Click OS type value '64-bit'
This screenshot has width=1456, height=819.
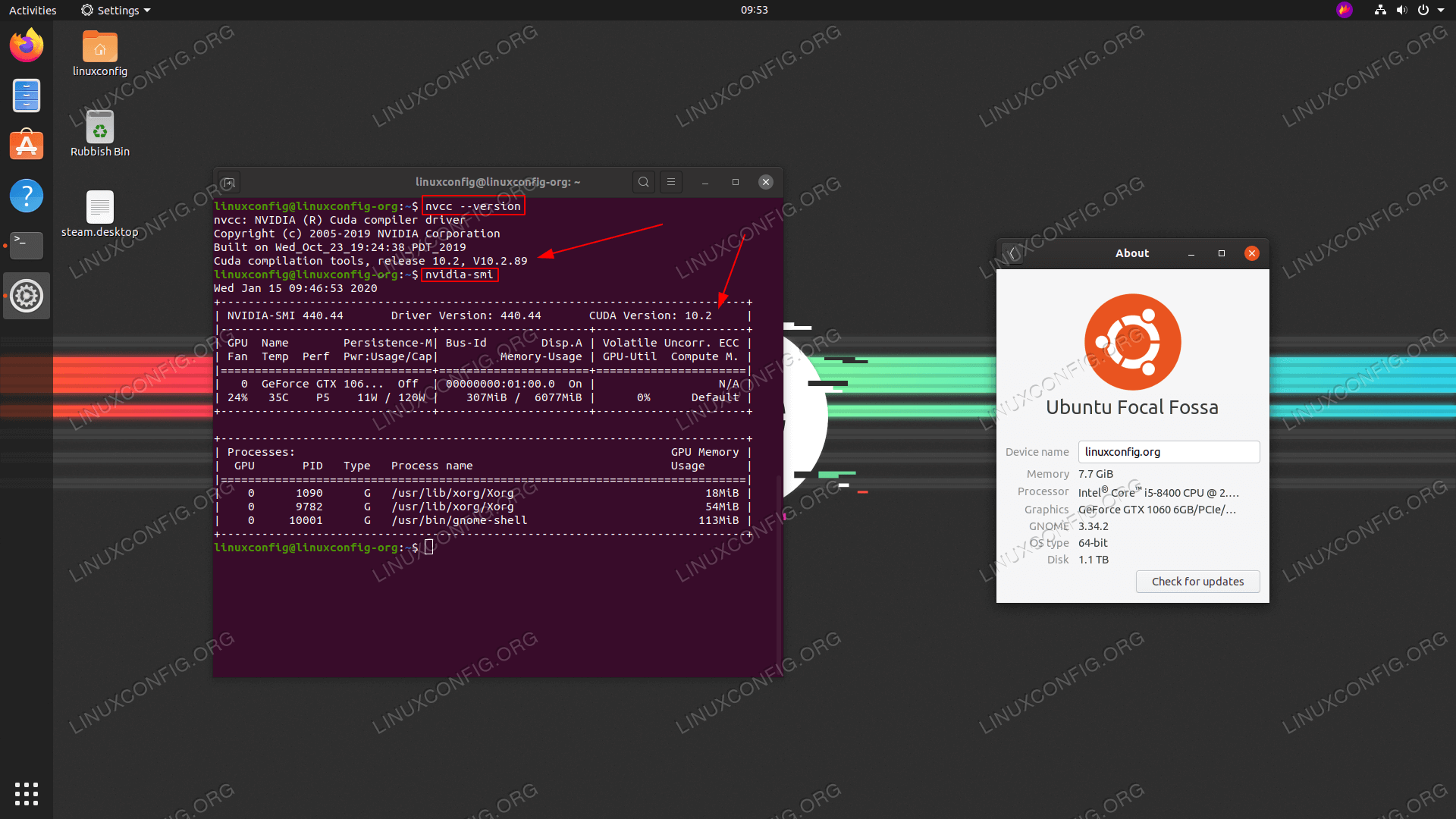[1093, 543]
